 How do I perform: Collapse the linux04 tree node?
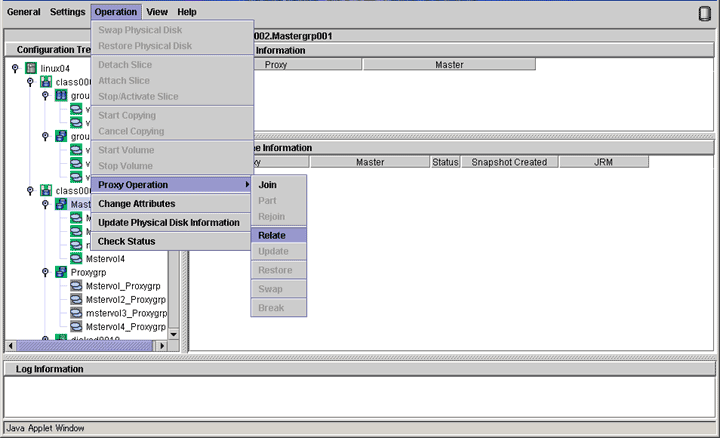15,68
